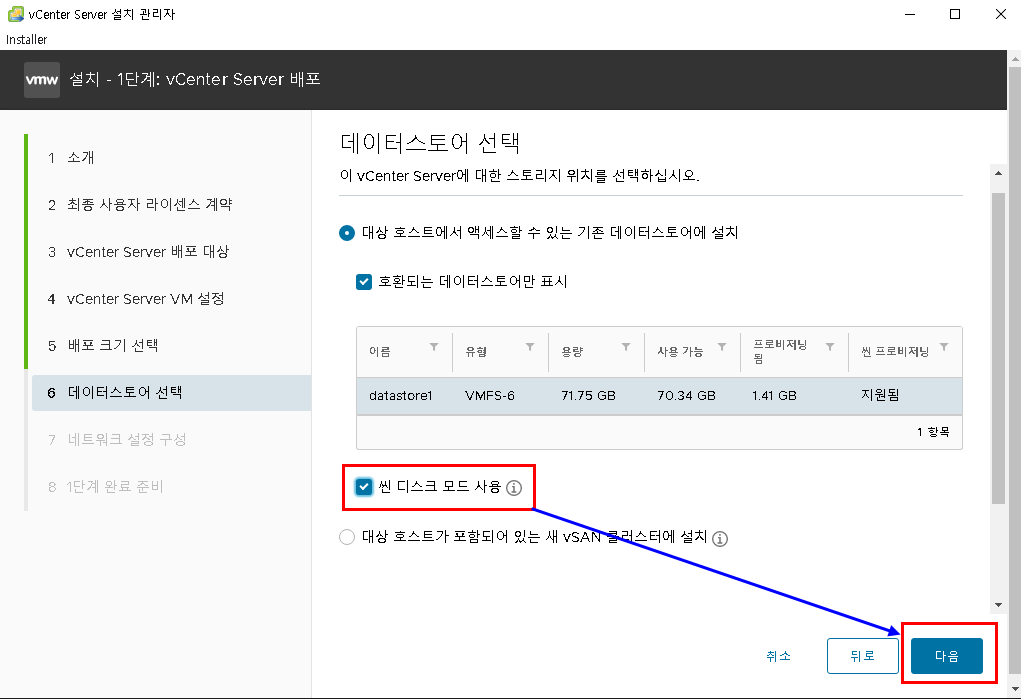Click the 씬 프로비저닝 column header
This screenshot has width=1021, height=699.
[895, 352]
